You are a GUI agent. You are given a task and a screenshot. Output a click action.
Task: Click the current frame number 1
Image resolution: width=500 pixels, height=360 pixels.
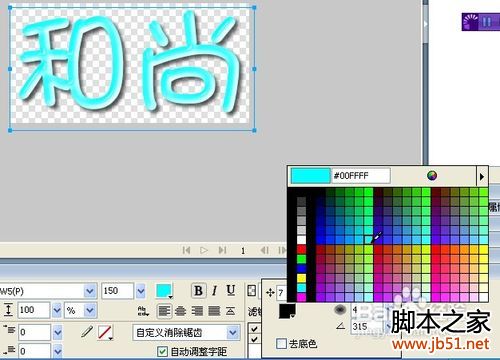pyautogui.click(x=243, y=250)
